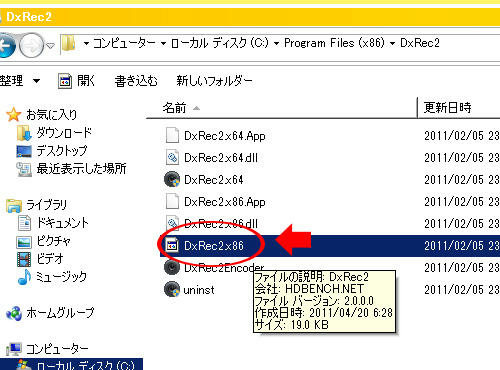Select the DxRec2x86 executable icon
500x370 pixels.
point(172,246)
